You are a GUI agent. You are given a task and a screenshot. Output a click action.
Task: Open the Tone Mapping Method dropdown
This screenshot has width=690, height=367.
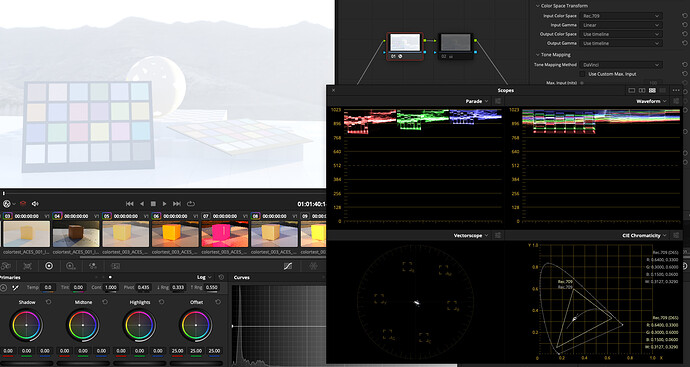point(621,65)
